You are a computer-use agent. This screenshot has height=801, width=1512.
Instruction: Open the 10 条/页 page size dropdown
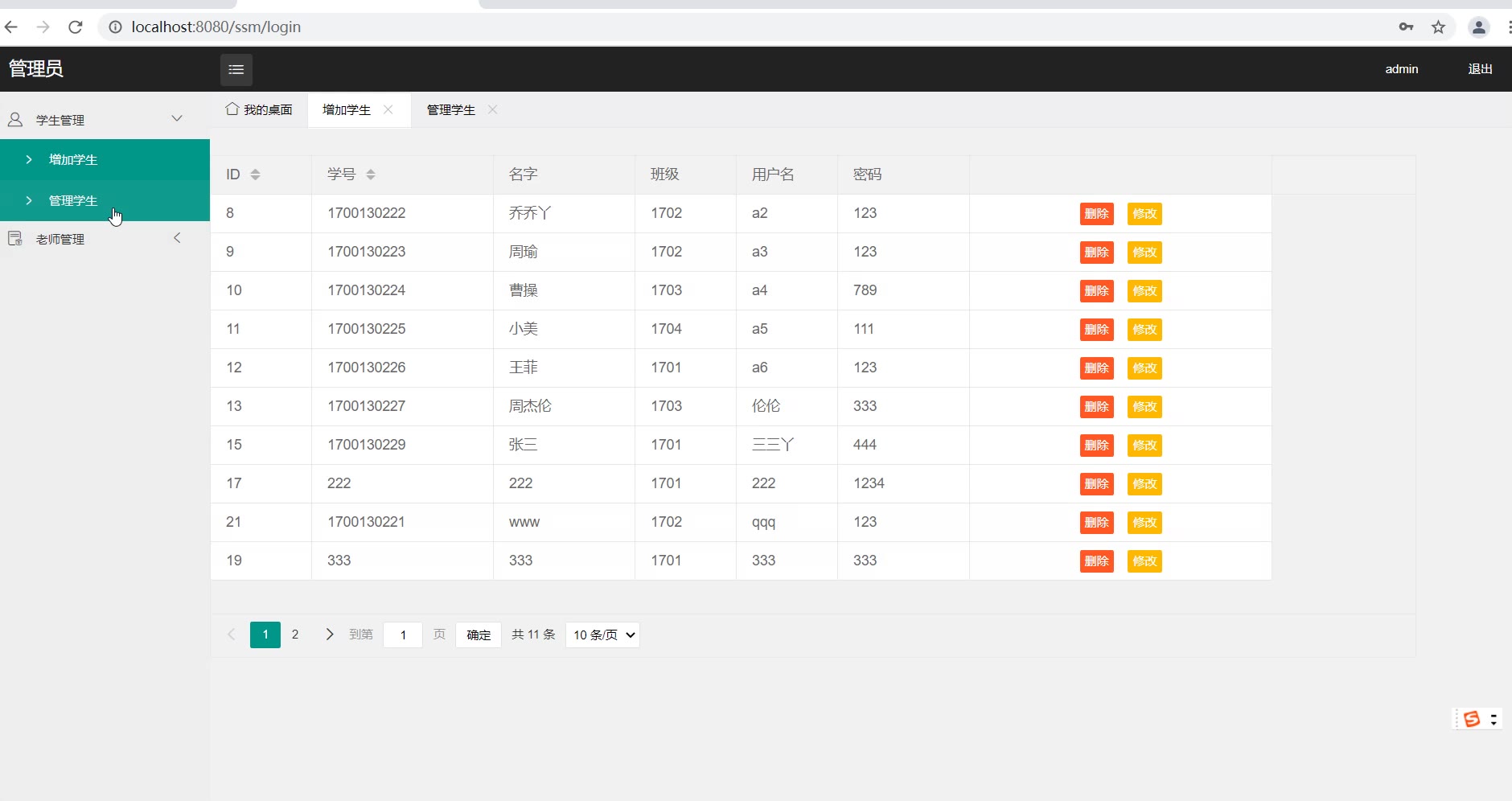tap(602, 635)
